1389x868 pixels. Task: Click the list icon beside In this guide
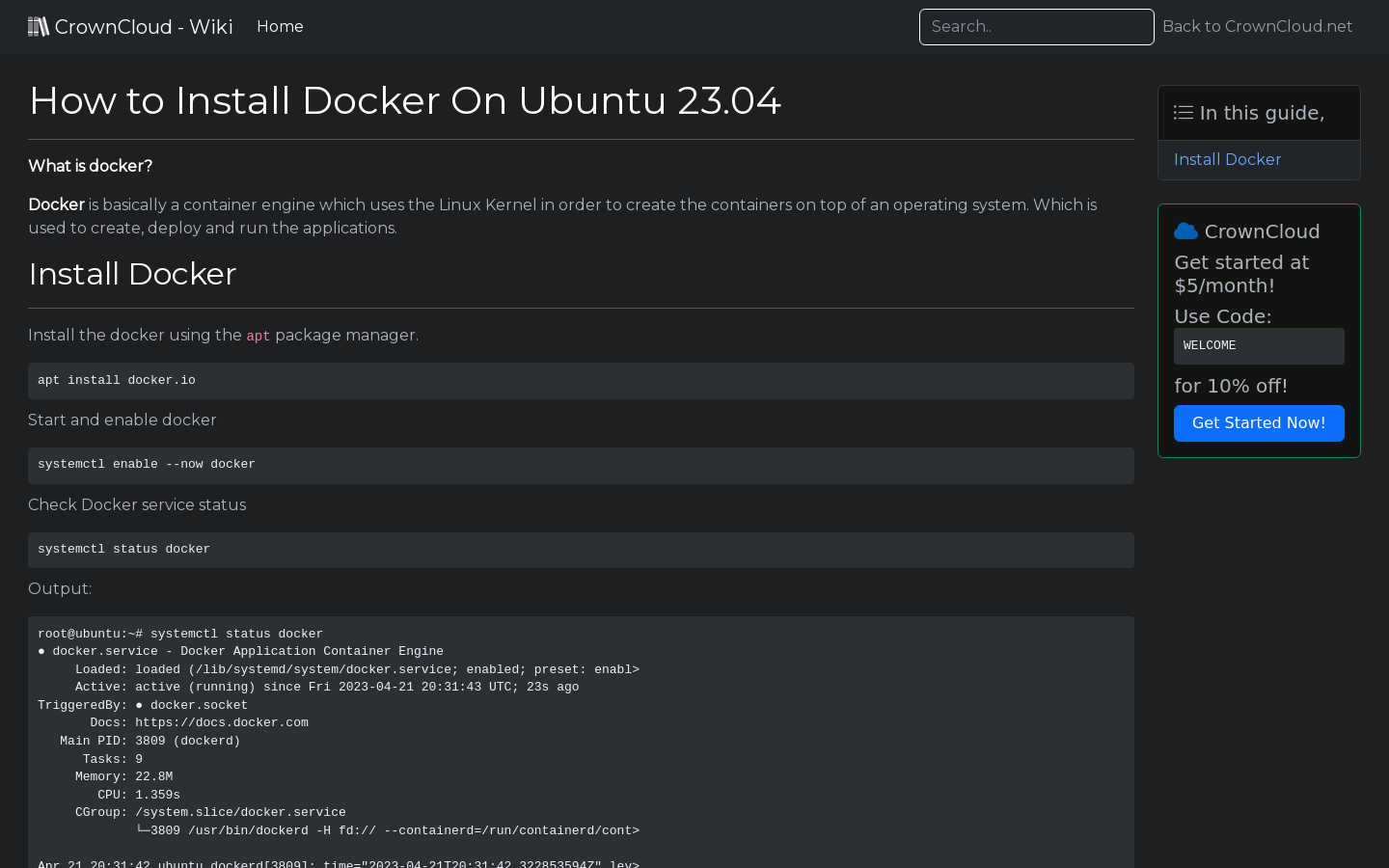click(x=1184, y=113)
